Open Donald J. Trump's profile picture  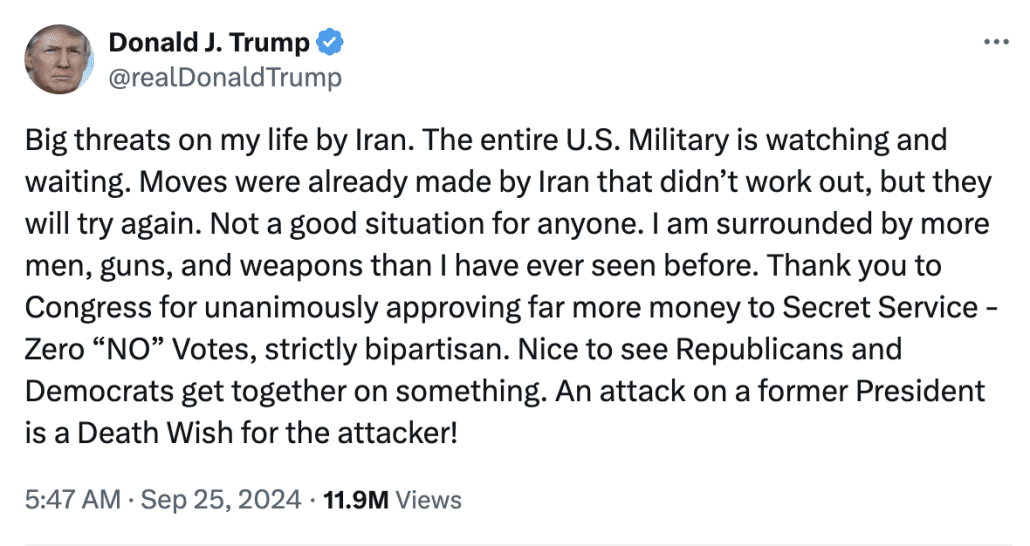[x=59, y=59]
